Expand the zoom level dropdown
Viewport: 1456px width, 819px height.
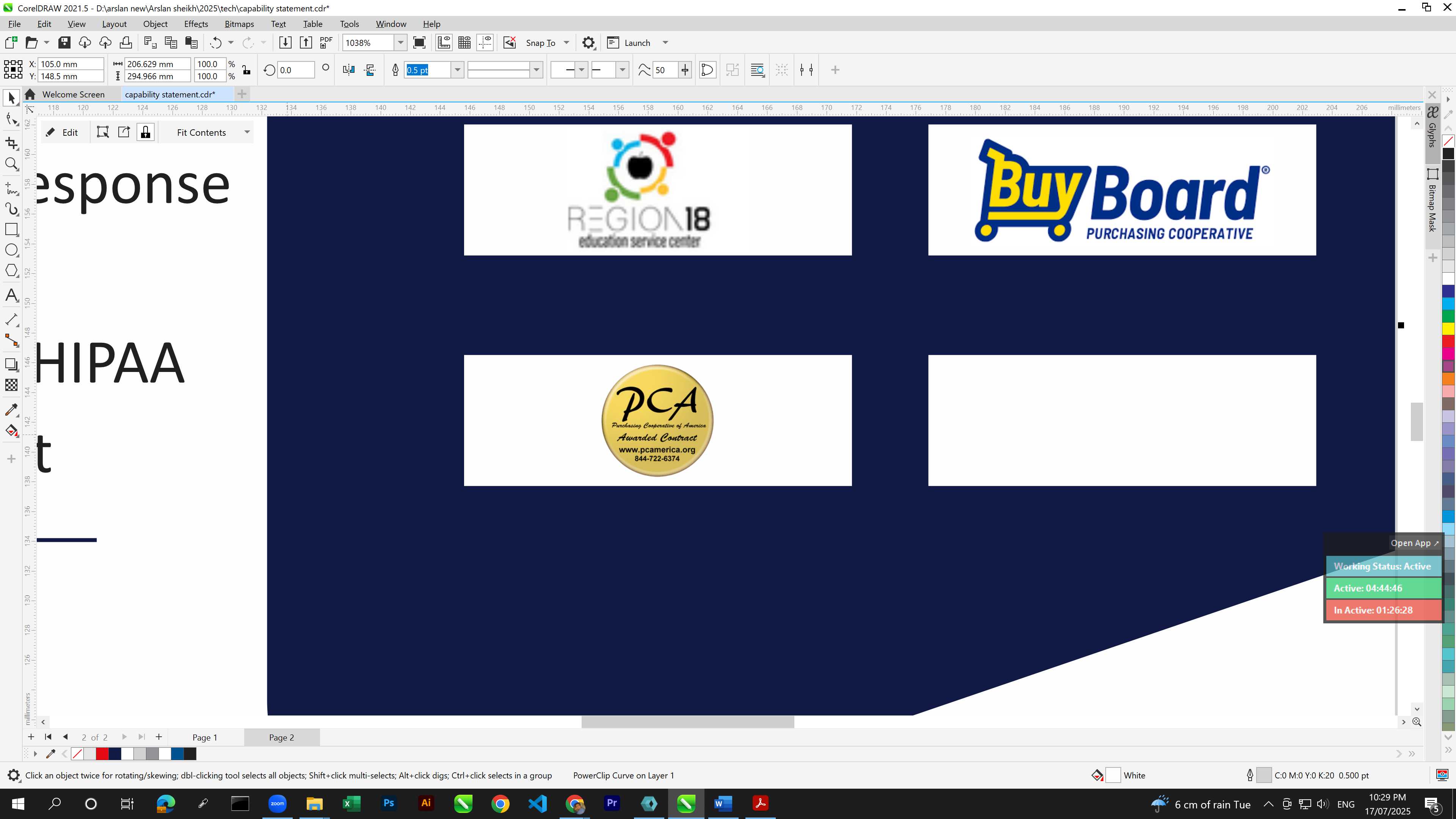pos(401,42)
